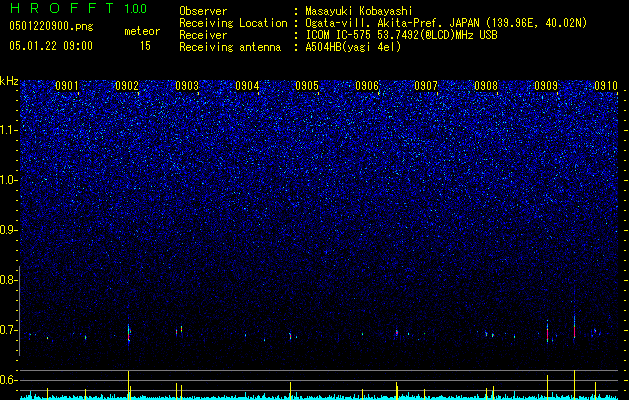Click the tallest yellow intensity bar near 0902
The image size is (629, 400).
(x=128, y=385)
